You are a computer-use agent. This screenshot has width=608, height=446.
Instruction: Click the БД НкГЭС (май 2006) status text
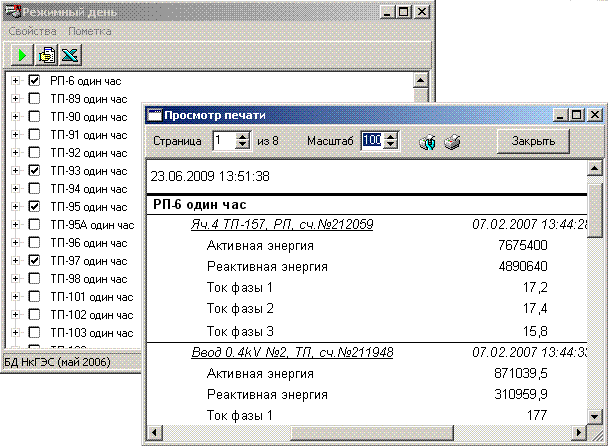(57, 362)
